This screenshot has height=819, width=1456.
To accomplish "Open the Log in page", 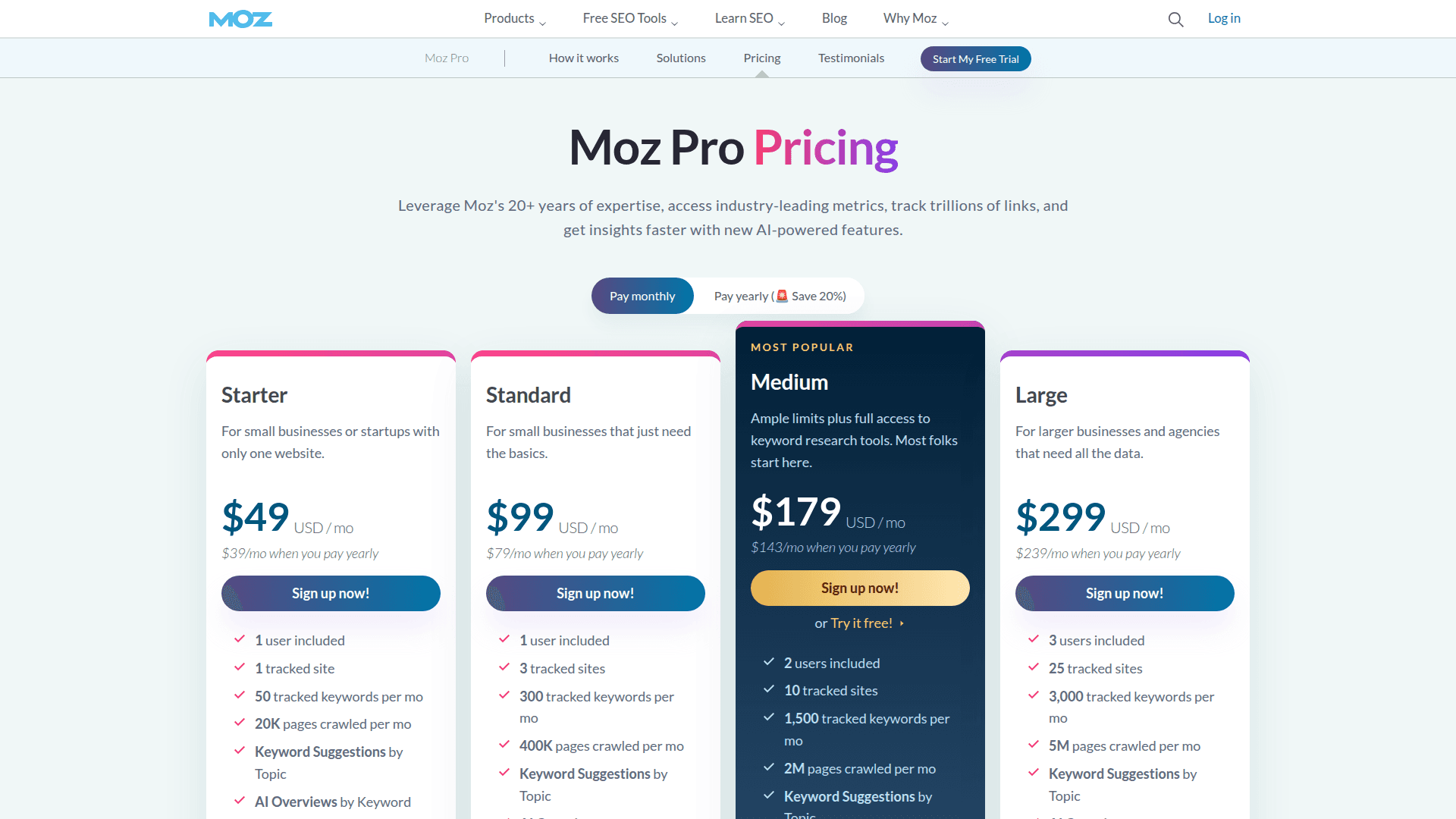I will click(1224, 17).
